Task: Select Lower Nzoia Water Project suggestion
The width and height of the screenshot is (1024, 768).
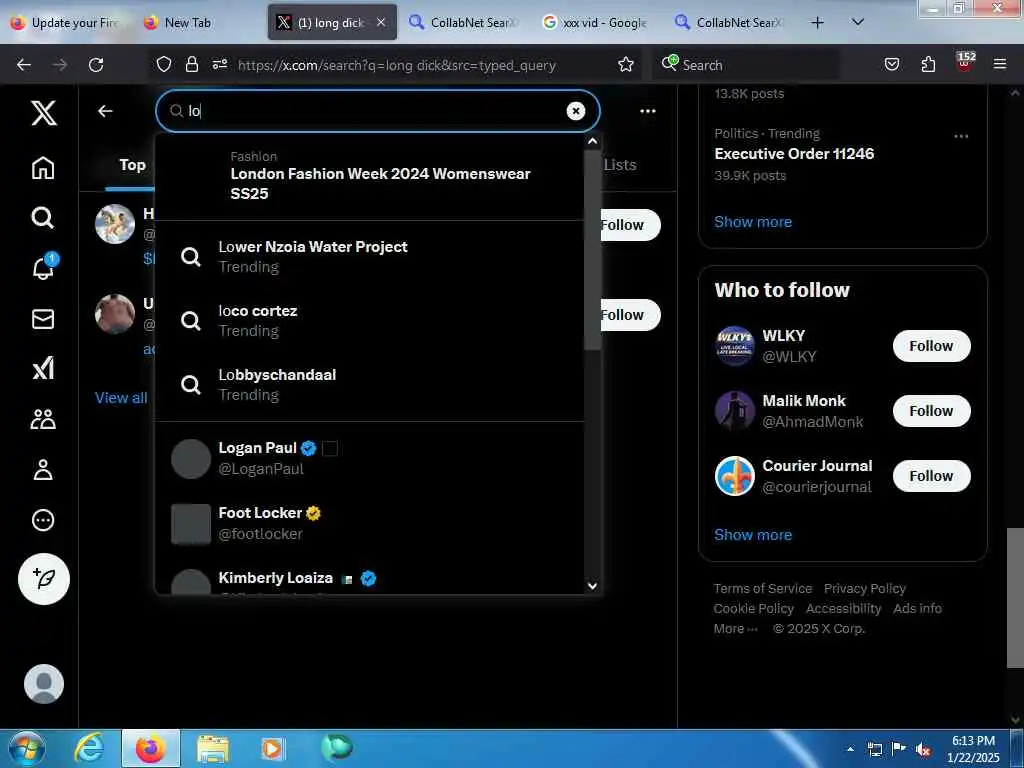Action: (369, 257)
